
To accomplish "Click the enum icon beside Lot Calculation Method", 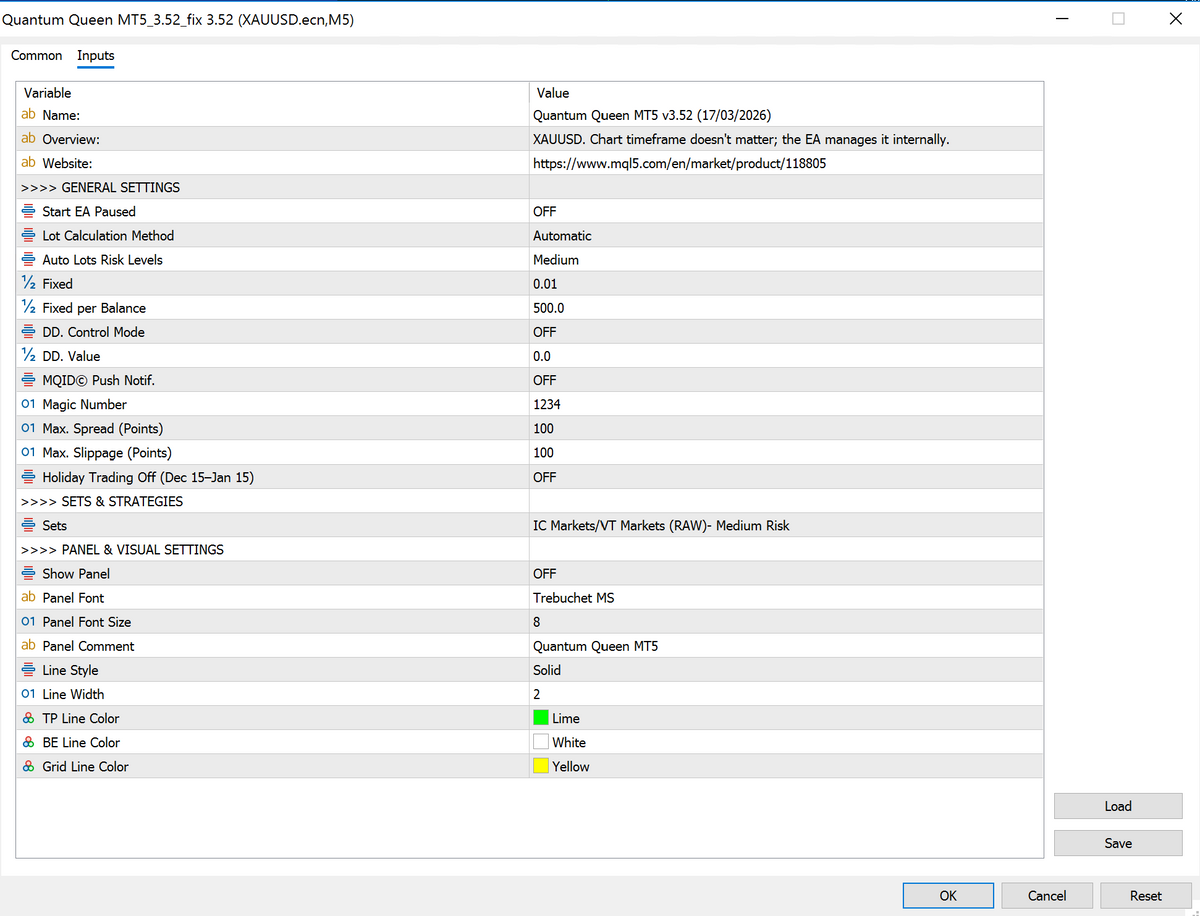I will 28,236.
